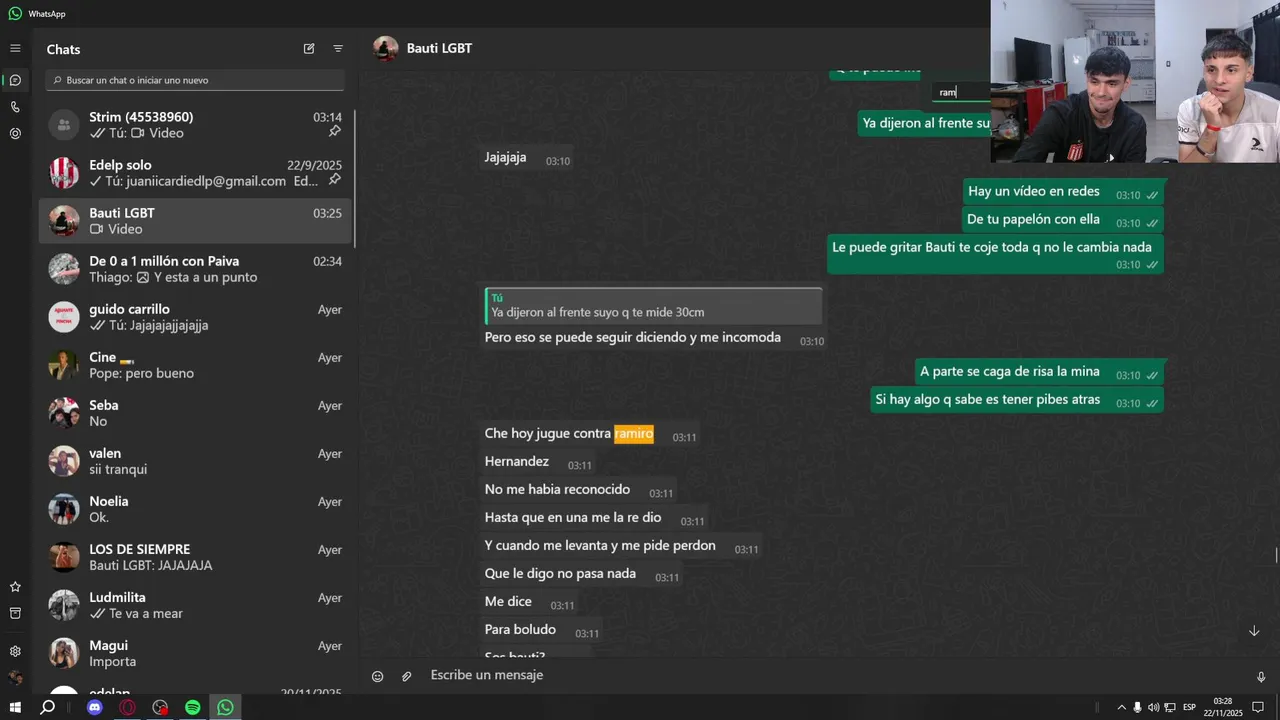Open the Windows Start menu
This screenshot has height=720, width=1280.
tap(15, 707)
